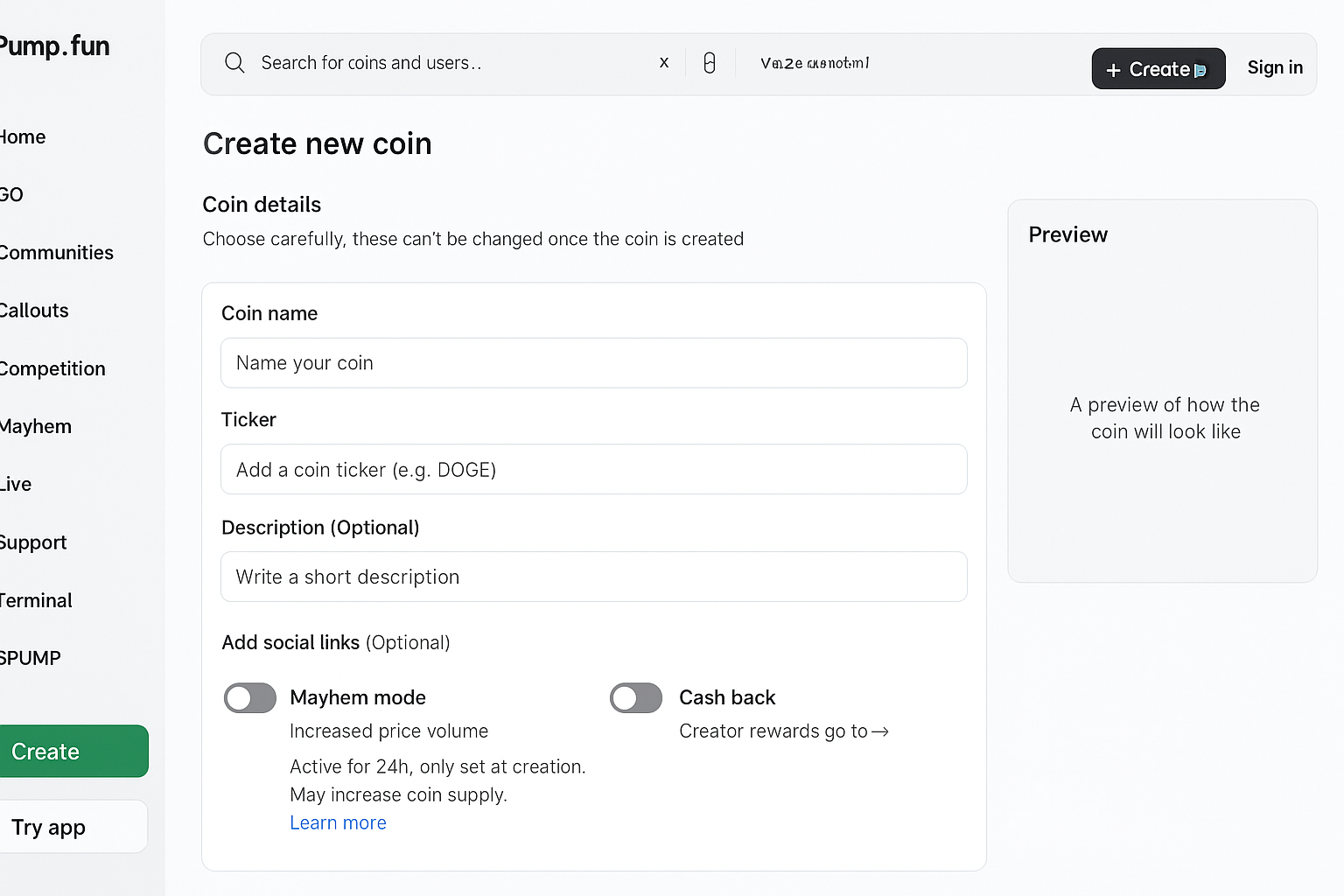Enable the Mayhem mode toggle
This screenshot has height=896, width=1344.
[250, 698]
